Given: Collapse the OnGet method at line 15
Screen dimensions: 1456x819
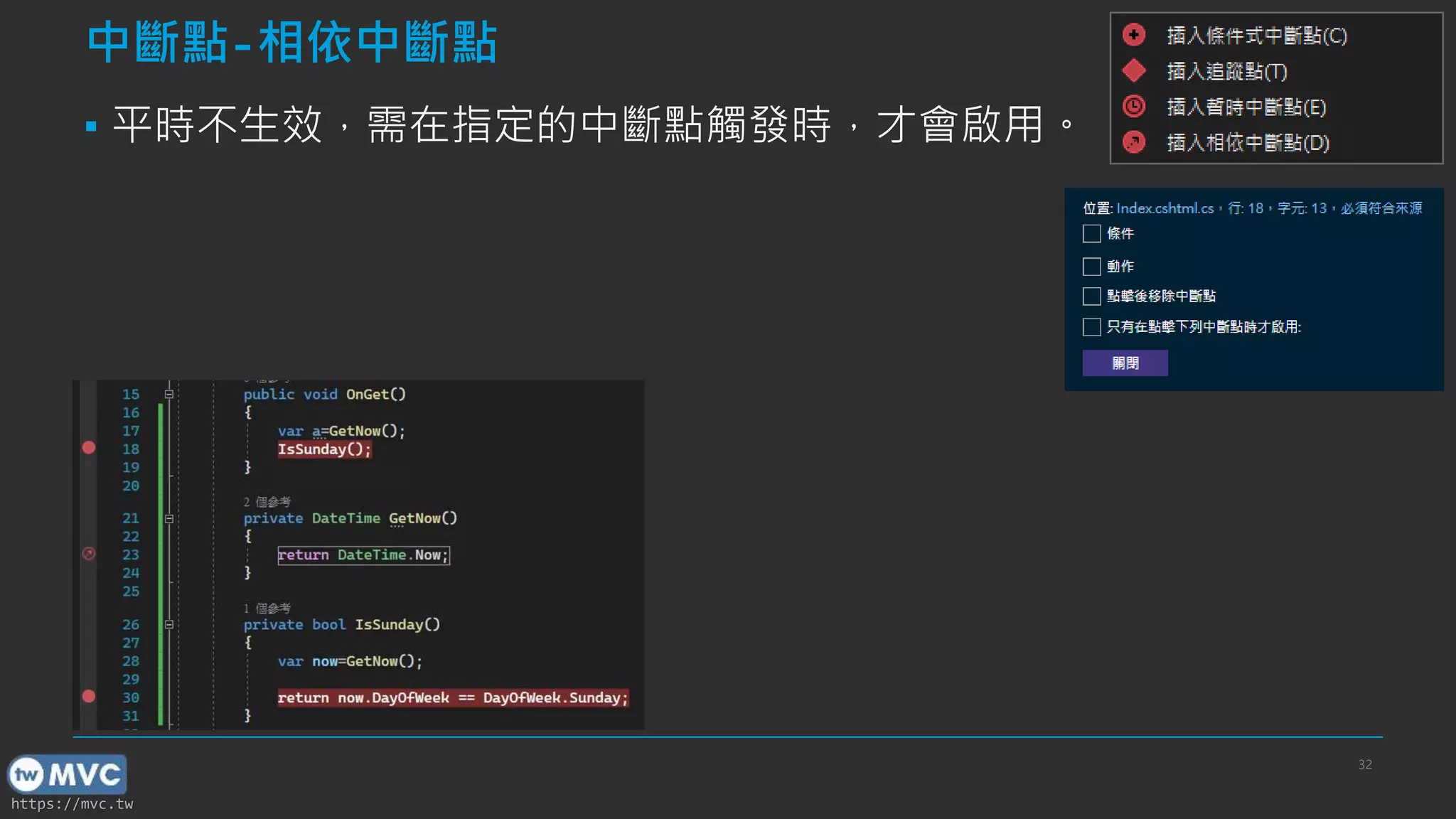Looking at the screenshot, I should [169, 394].
